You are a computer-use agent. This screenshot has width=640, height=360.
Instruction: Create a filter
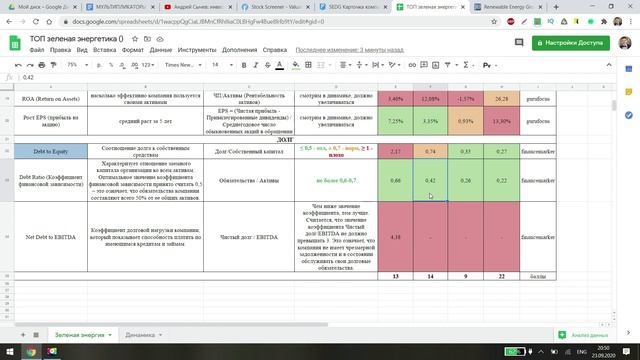[x=448, y=65]
